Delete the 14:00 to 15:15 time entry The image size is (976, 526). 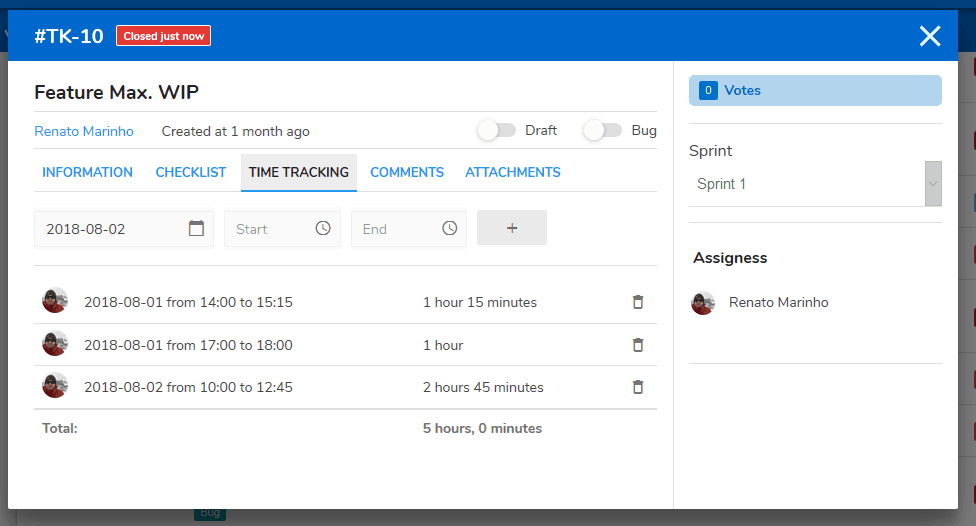[638, 302]
